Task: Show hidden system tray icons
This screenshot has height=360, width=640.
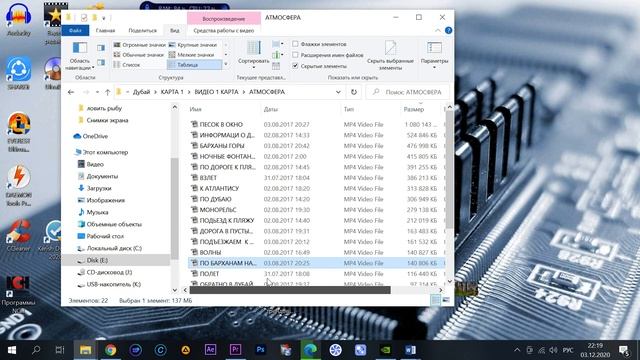Action: [x=517, y=350]
